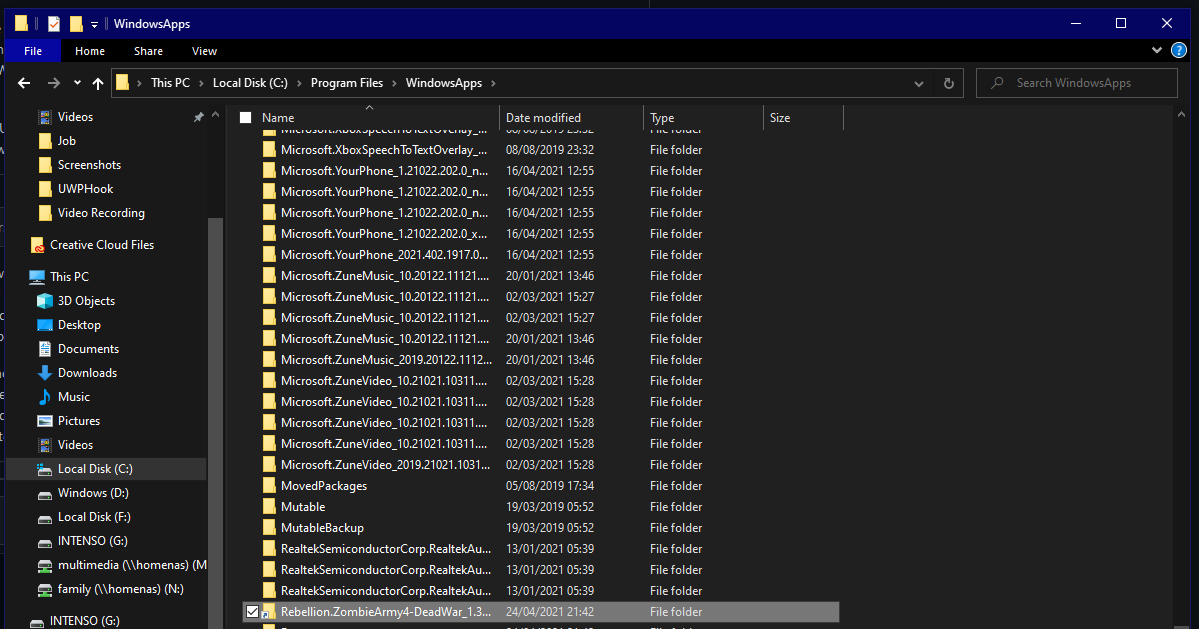The height and width of the screenshot is (629, 1199).
Task: Click the Pictures icon in sidebar
Action: [45, 420]
